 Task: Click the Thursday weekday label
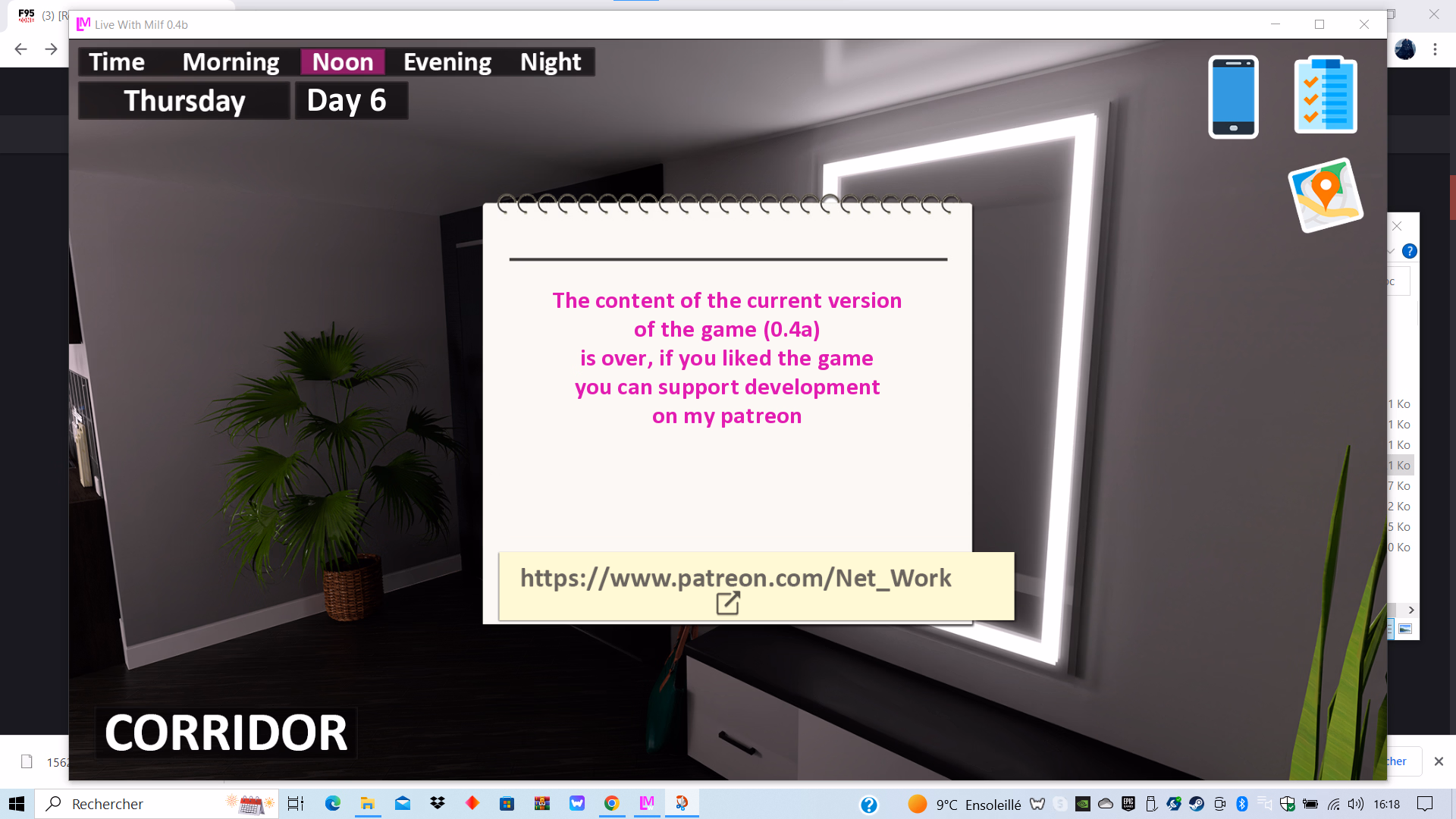(184, 100)
